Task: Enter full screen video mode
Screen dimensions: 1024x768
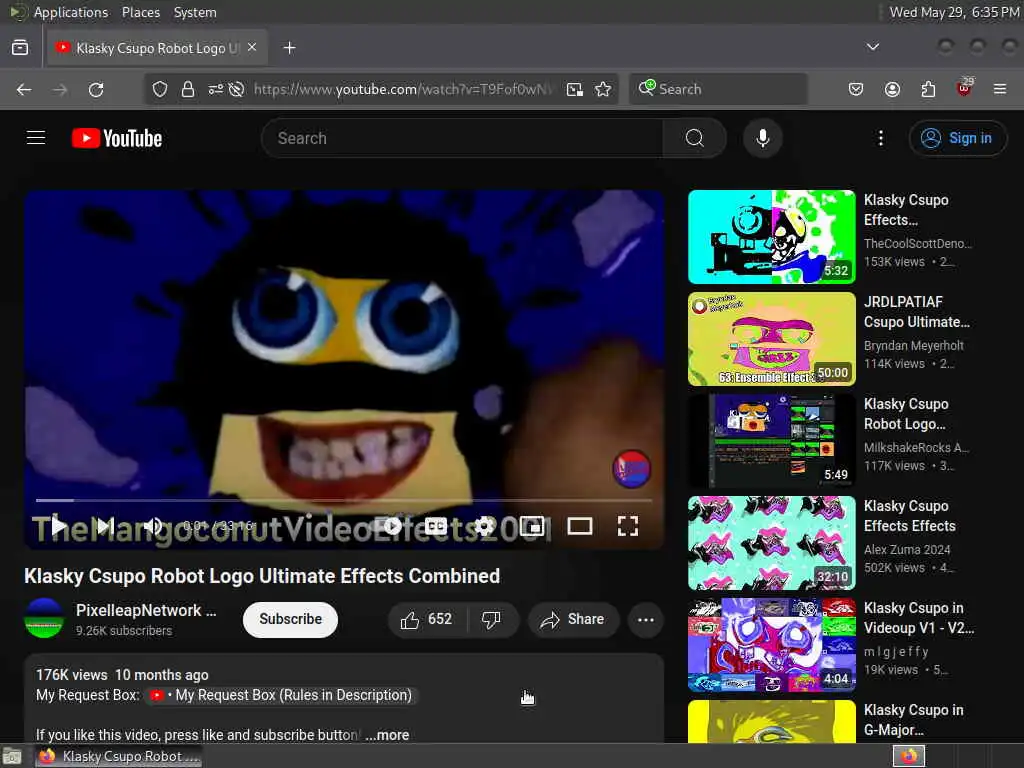Action: tap(628, 526)
